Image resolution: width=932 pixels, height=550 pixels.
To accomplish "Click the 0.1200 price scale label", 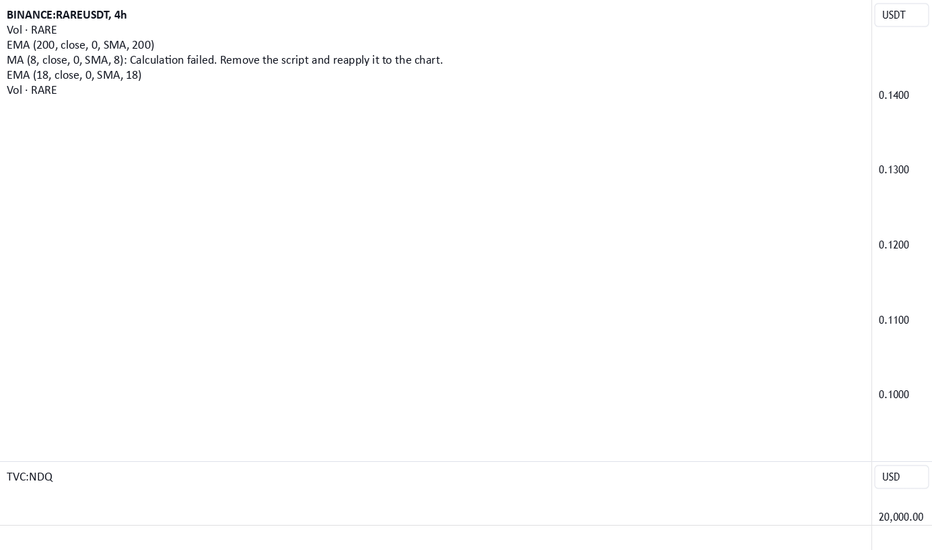I will 893,244.
